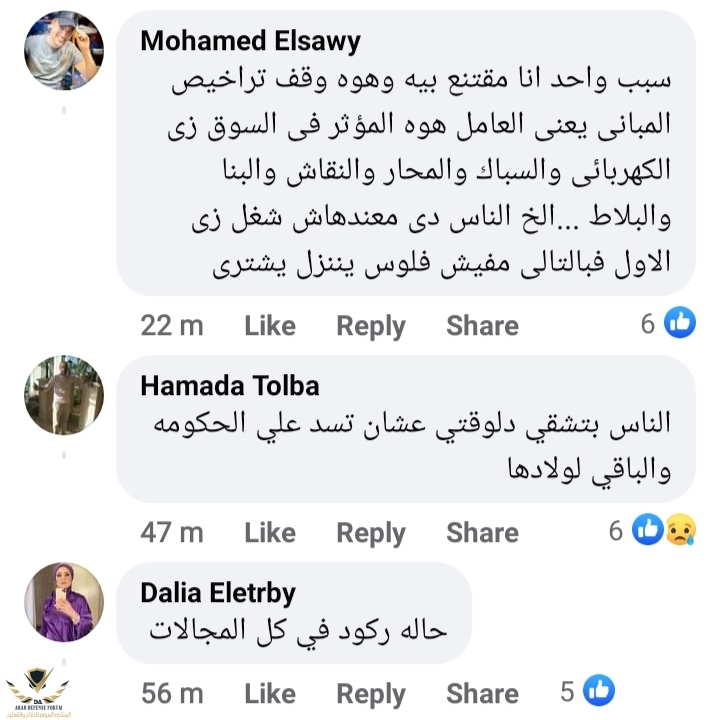Share Hamada Tolba's comment
720x720 pixels.
(482, 533)
